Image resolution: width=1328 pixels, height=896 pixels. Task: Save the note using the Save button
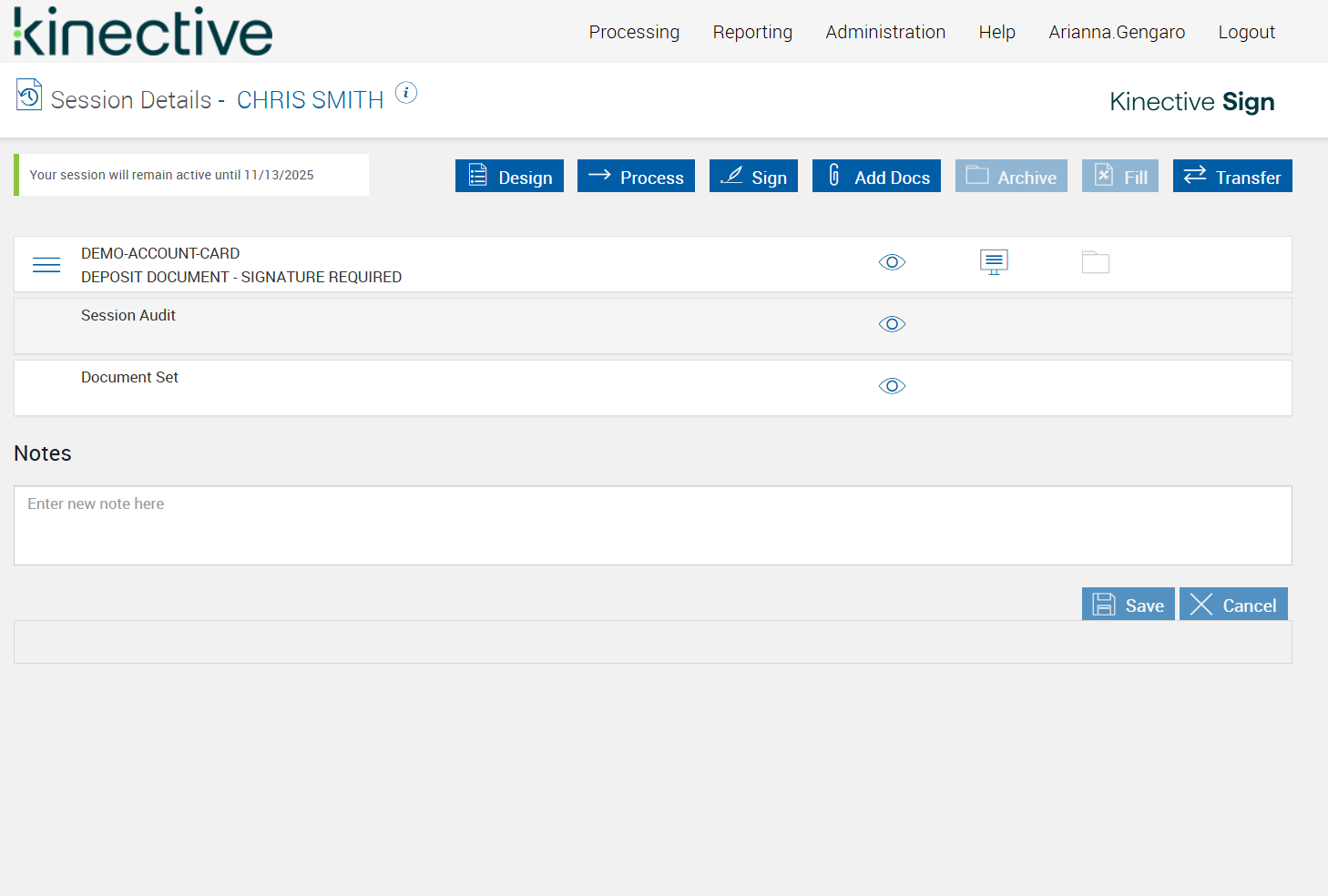pyautogui.click(x=1129, y=604)
